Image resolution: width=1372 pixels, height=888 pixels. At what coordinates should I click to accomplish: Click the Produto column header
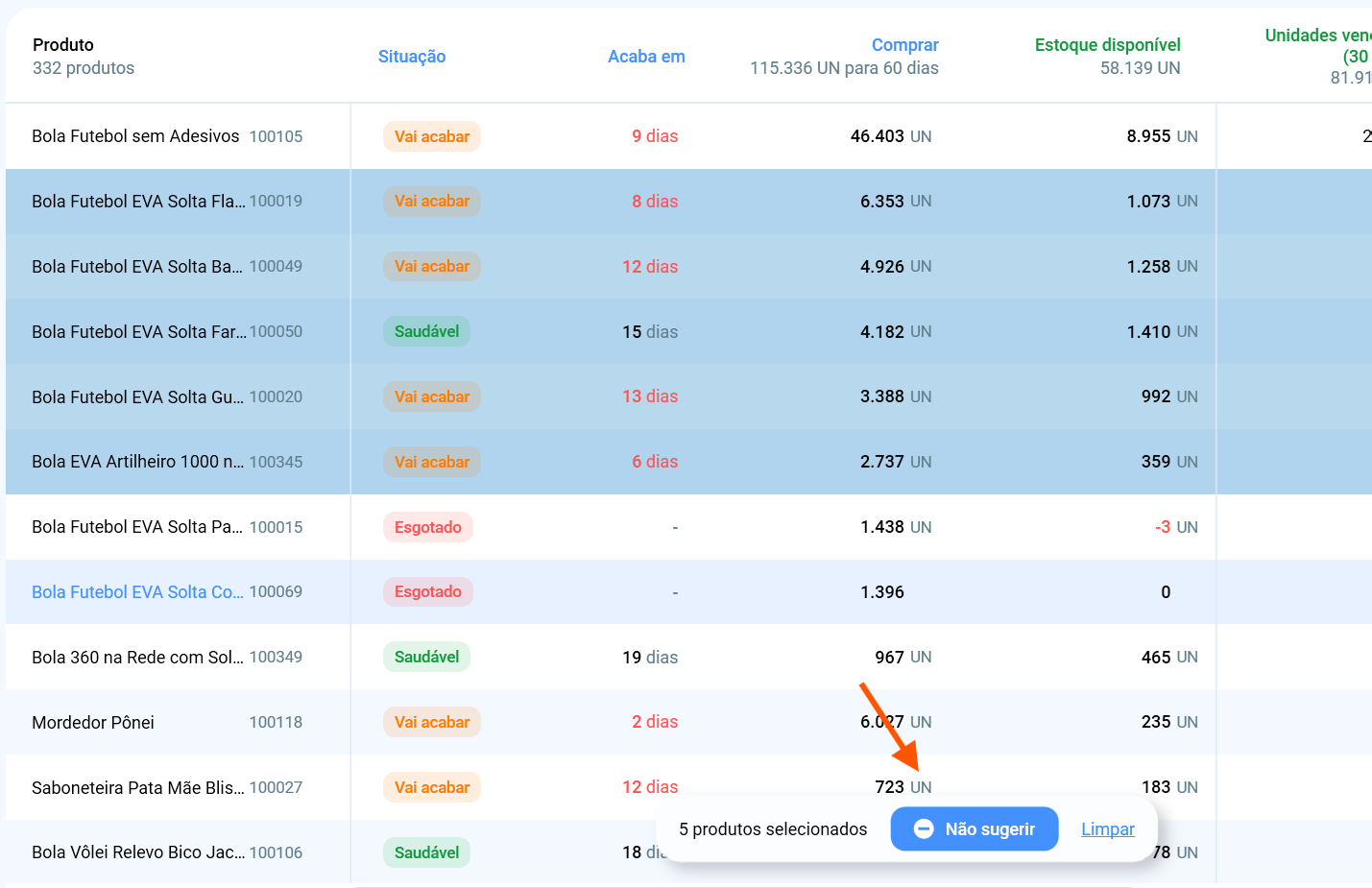(63, 45)
